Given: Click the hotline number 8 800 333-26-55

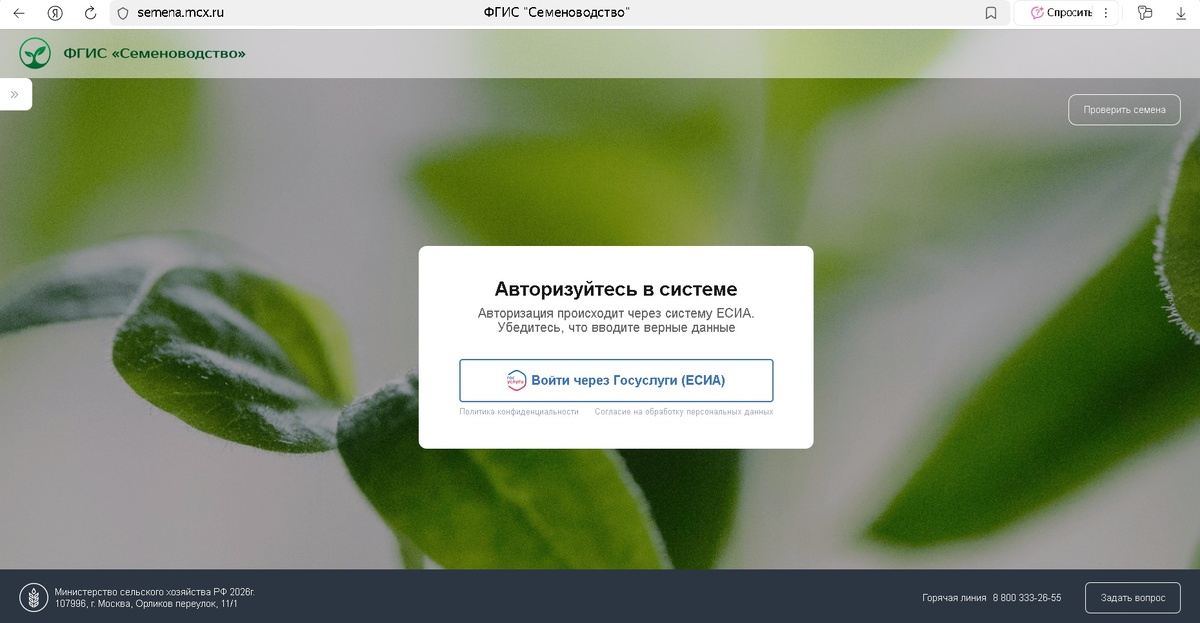Looking at the screenshot, I should coord(1026,597).
